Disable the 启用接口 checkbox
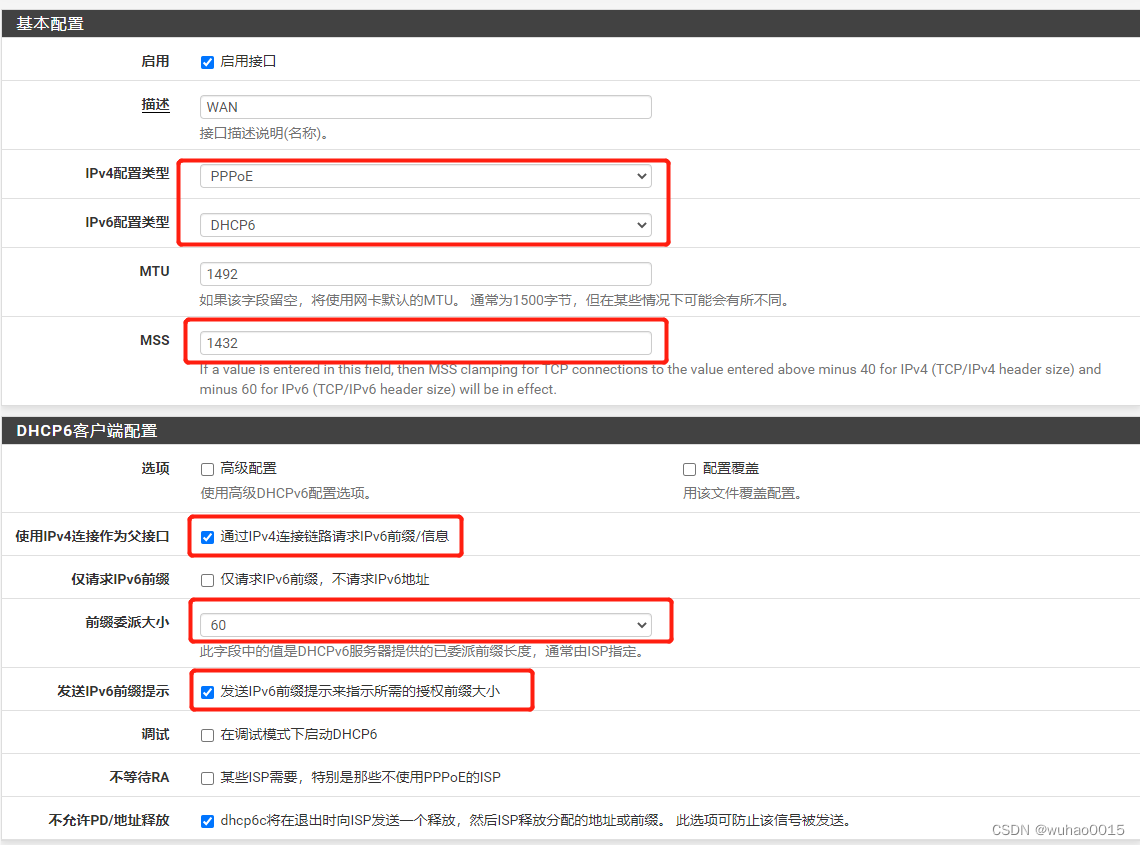Image resolution: width=1140 pixels, height=845 pixels. click(206, 61)
